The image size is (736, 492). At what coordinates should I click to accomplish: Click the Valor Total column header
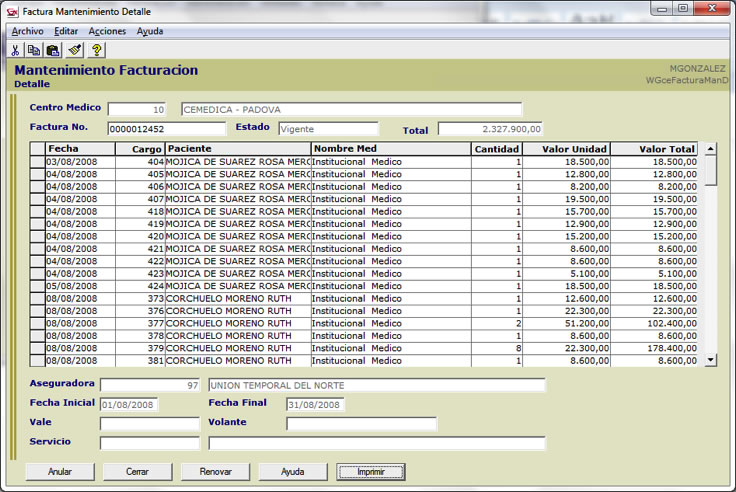[x=654, y=149]
